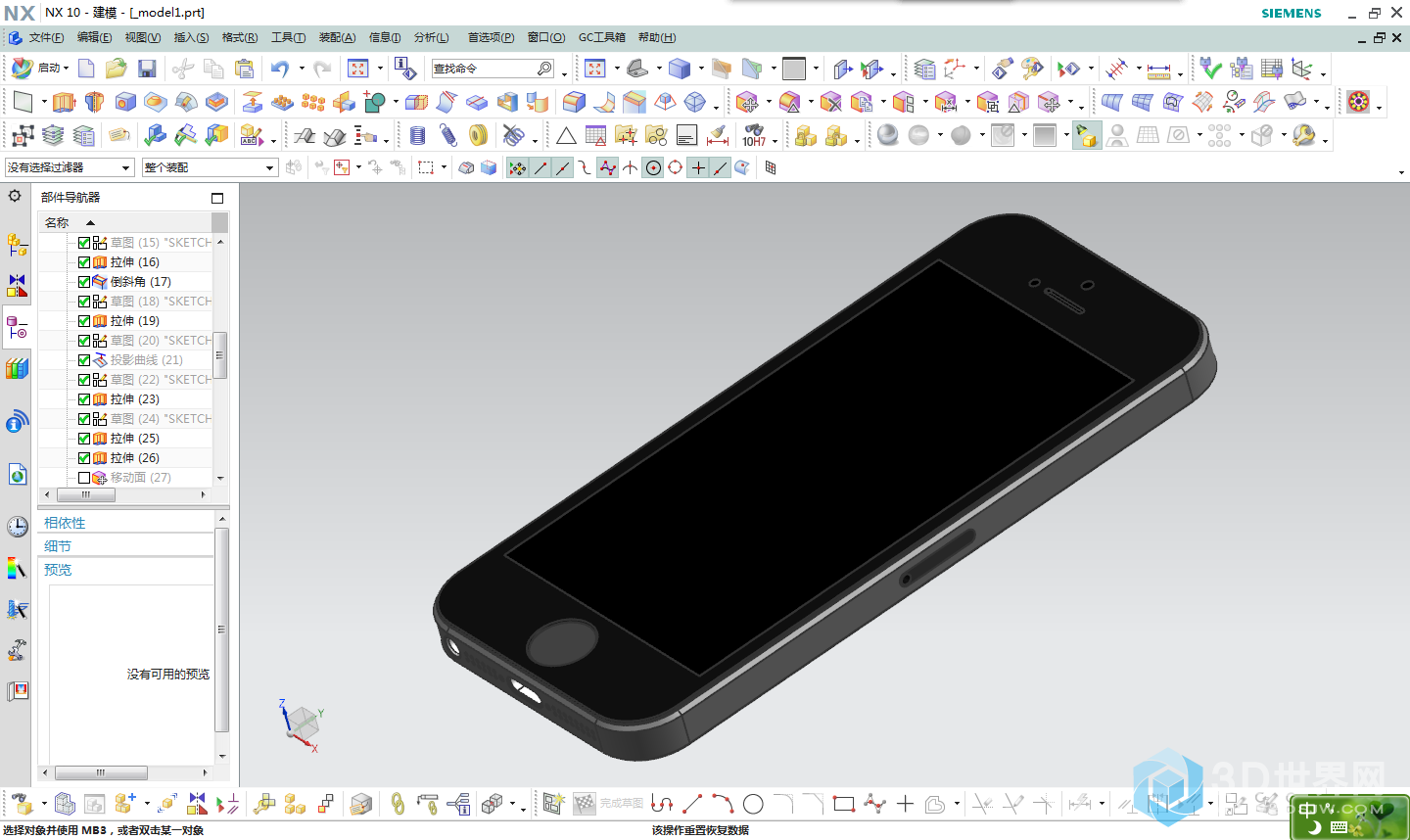Image resolution: width=1410 pixels, height=840 pixels.
Task: Click the Delete Face tool icon
Action: [831, 102]
